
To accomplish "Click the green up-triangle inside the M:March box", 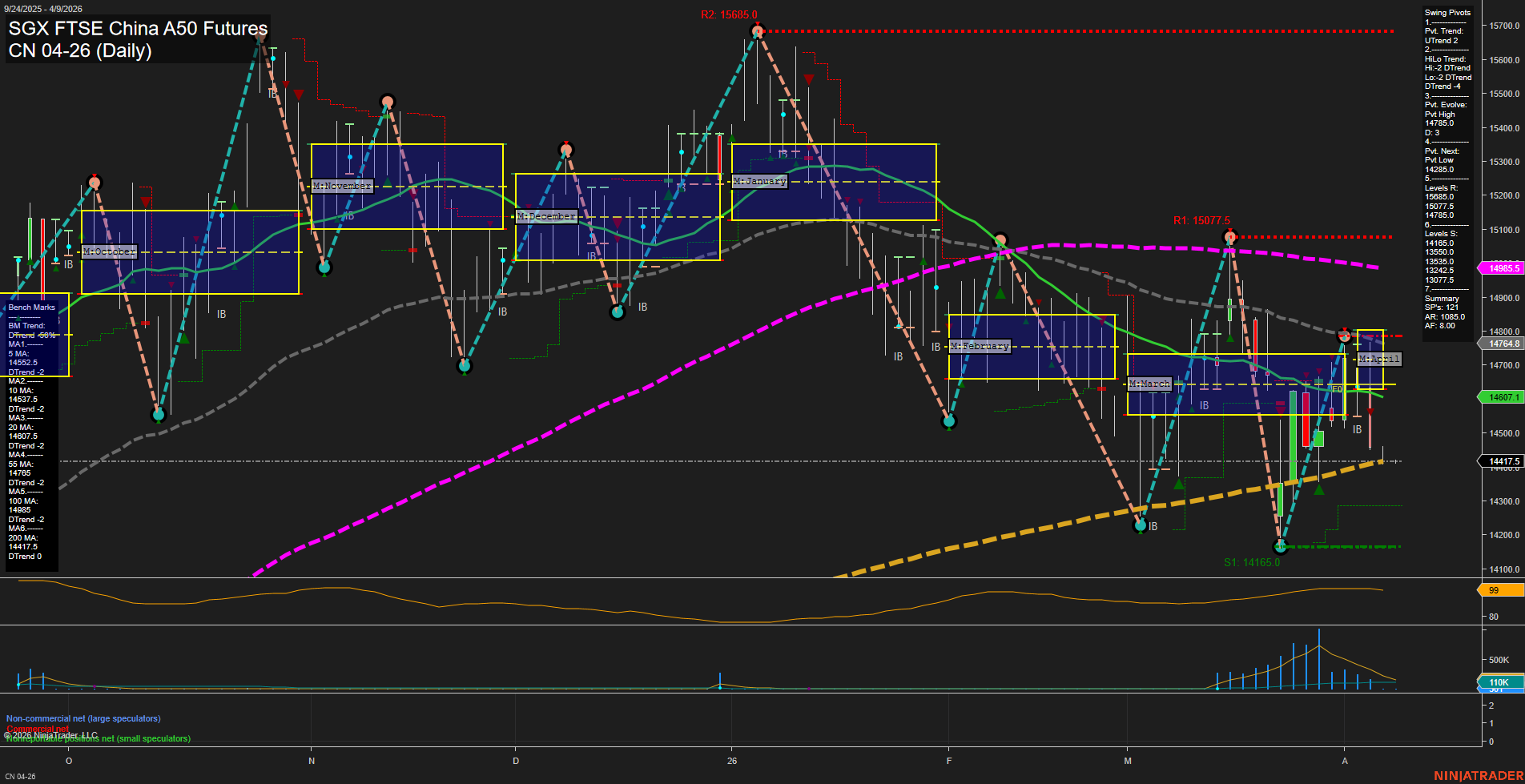I will 1191,409.
